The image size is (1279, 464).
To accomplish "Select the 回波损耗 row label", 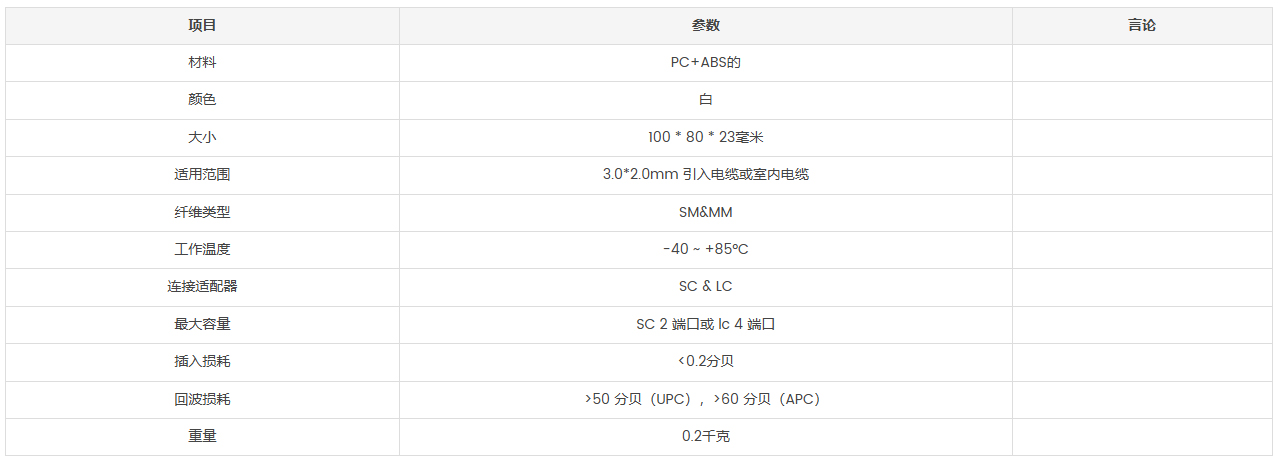I will pos(202,399).
